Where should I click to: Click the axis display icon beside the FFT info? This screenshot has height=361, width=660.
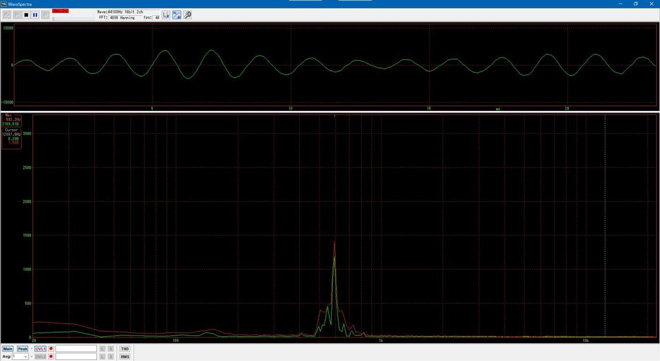pos(166,15)
